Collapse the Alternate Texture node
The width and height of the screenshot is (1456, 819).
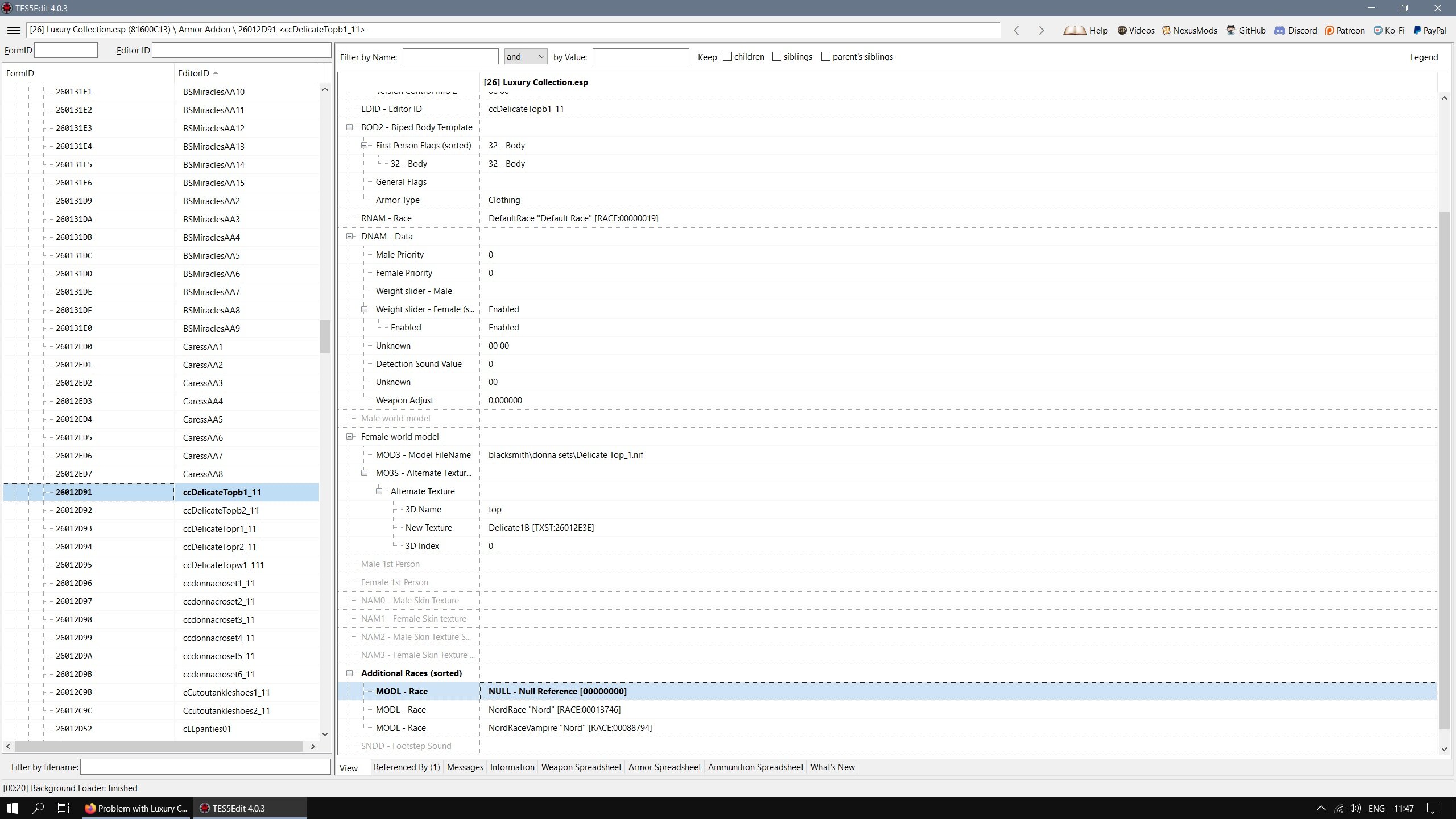(x=379, y=491)
